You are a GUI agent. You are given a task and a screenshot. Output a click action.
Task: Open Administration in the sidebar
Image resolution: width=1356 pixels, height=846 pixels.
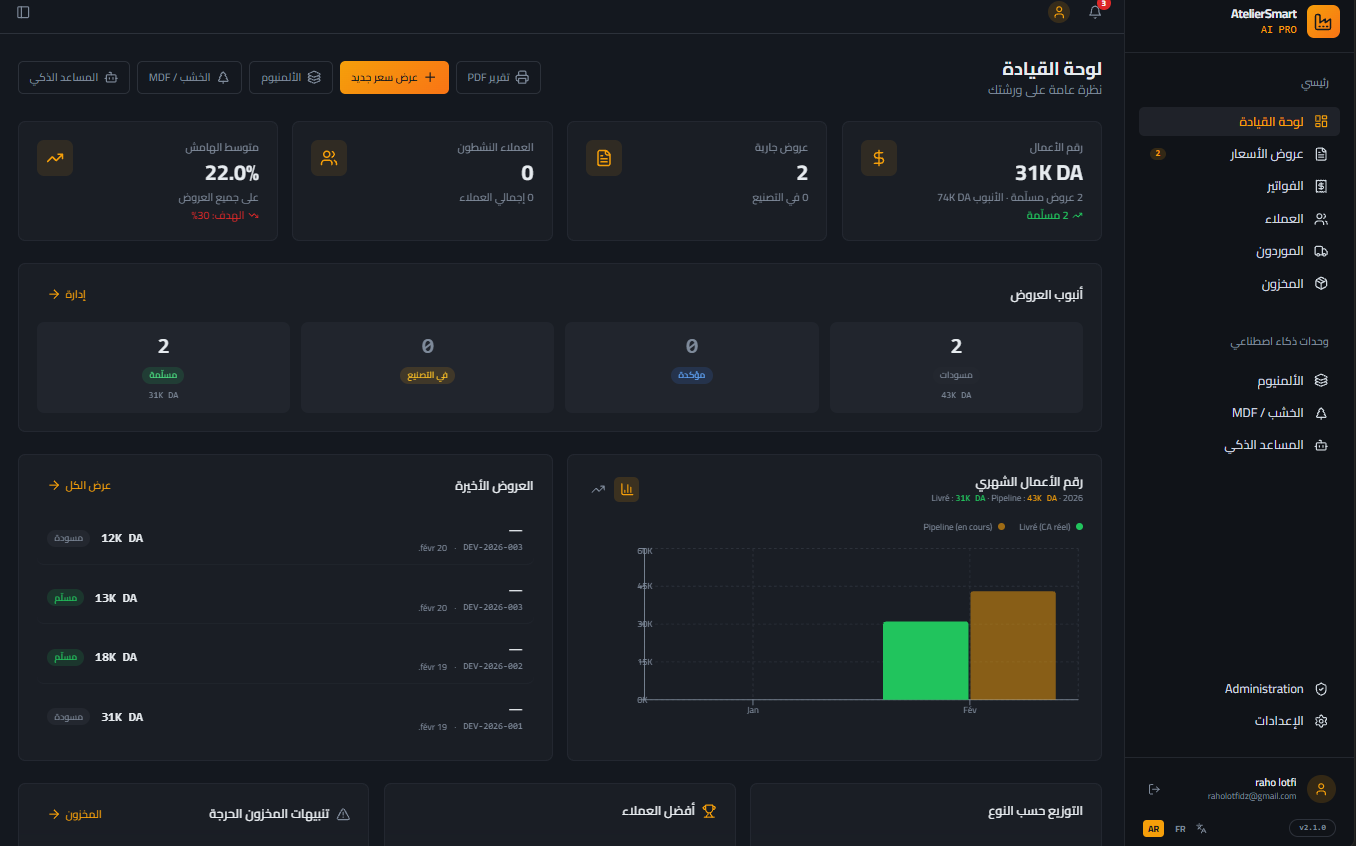click(x=1265, y=689)
